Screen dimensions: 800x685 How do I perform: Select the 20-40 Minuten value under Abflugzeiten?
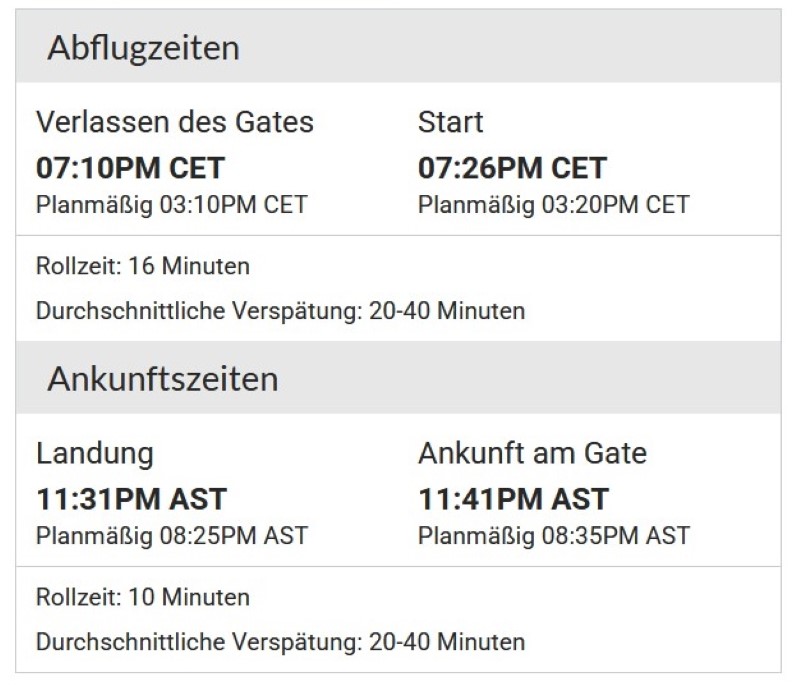pos(445,311)
